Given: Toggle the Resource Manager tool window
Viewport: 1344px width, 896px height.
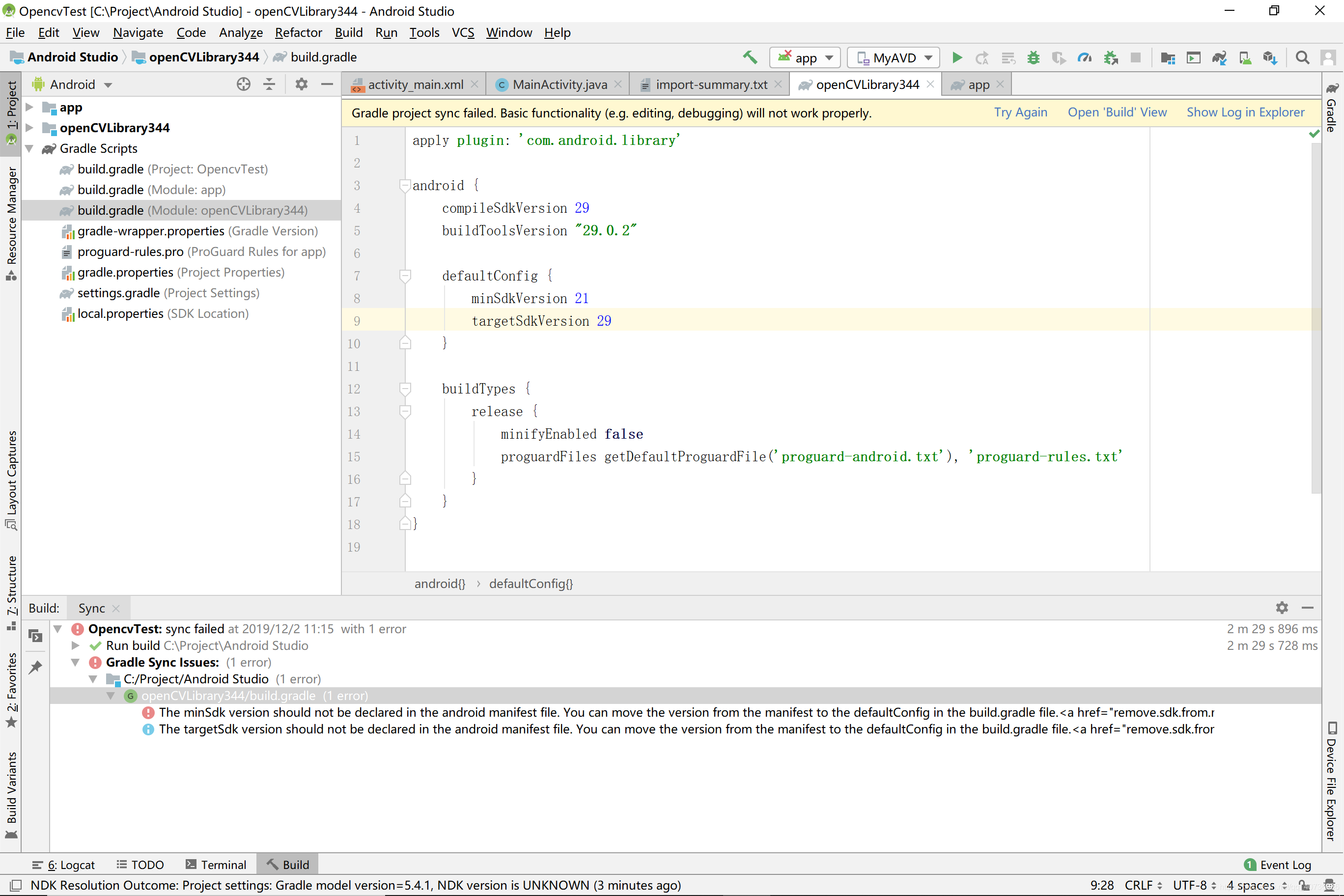Looking at the screenshot, I should click(11, 224).
